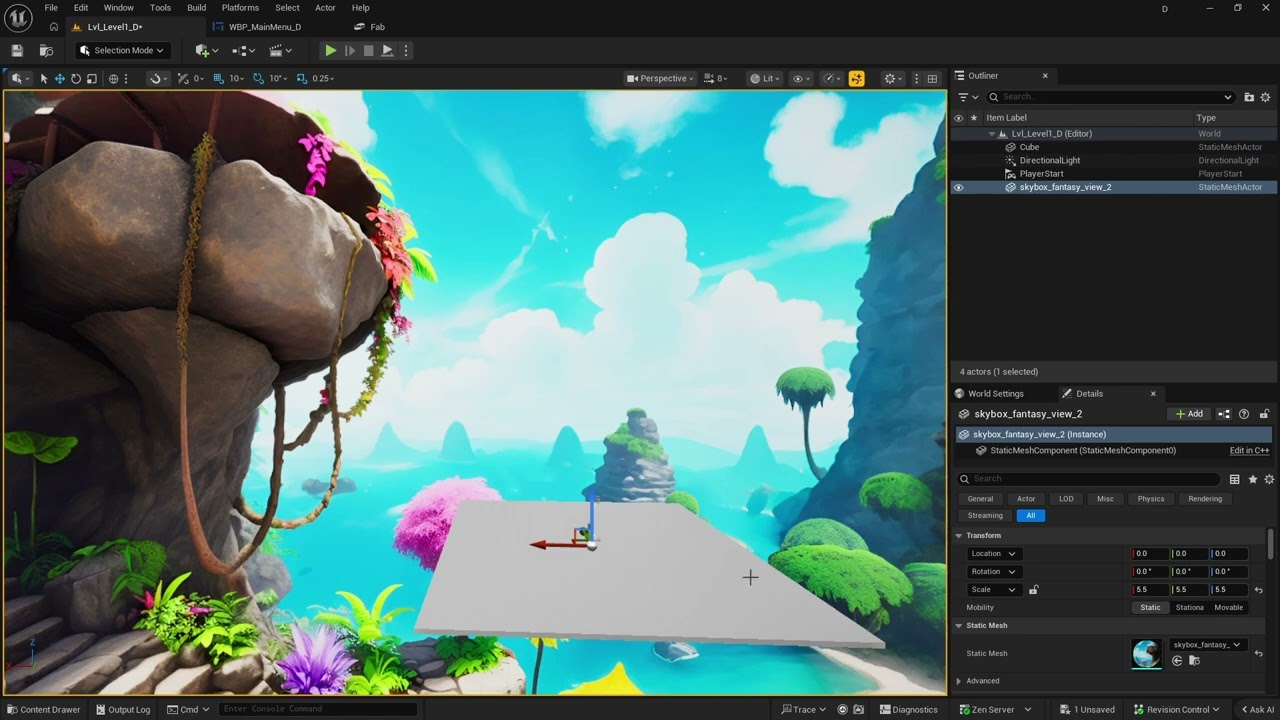The width and height of the screenshot is (1280, 720).
Task: Toggle the yellow Game View sparkle icon
Action: 856,78
